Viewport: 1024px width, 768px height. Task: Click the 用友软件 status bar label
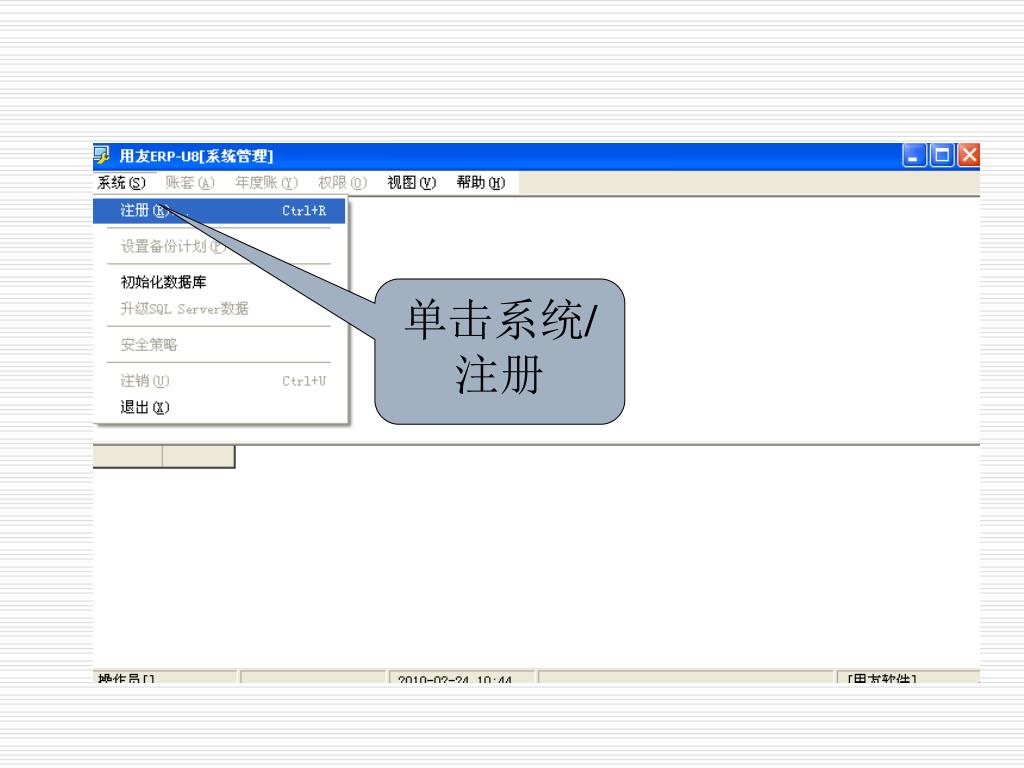coord(908,677)
